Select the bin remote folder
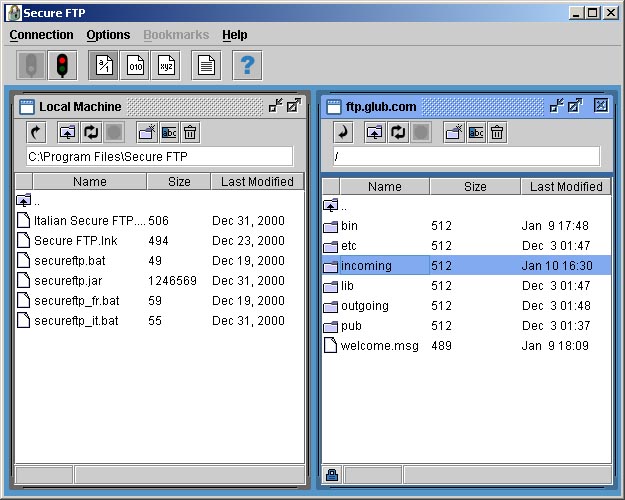 (466, 226)
